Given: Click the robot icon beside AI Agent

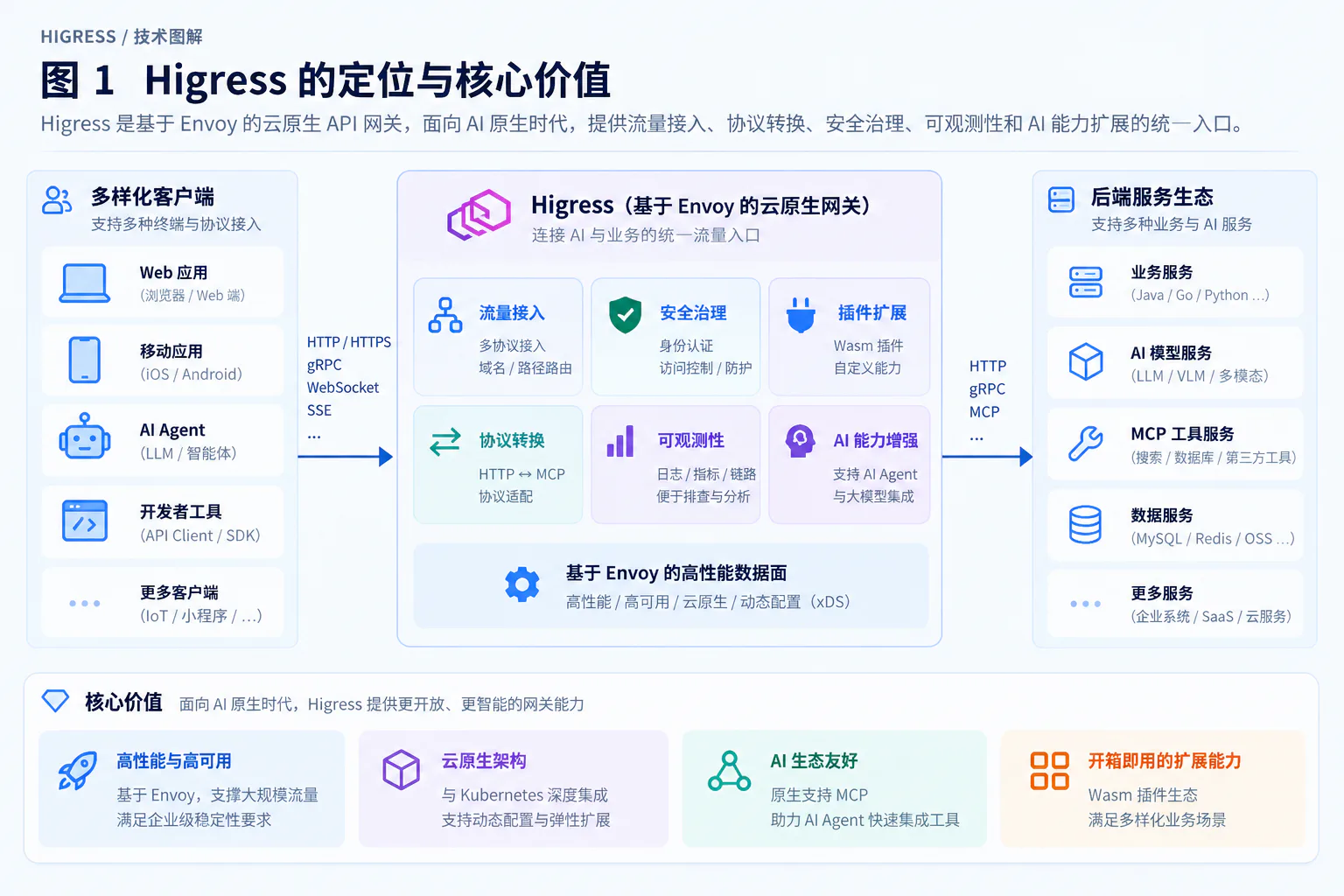Looking at the screenshot, I should pyautogui.click(x=85, y=436).
